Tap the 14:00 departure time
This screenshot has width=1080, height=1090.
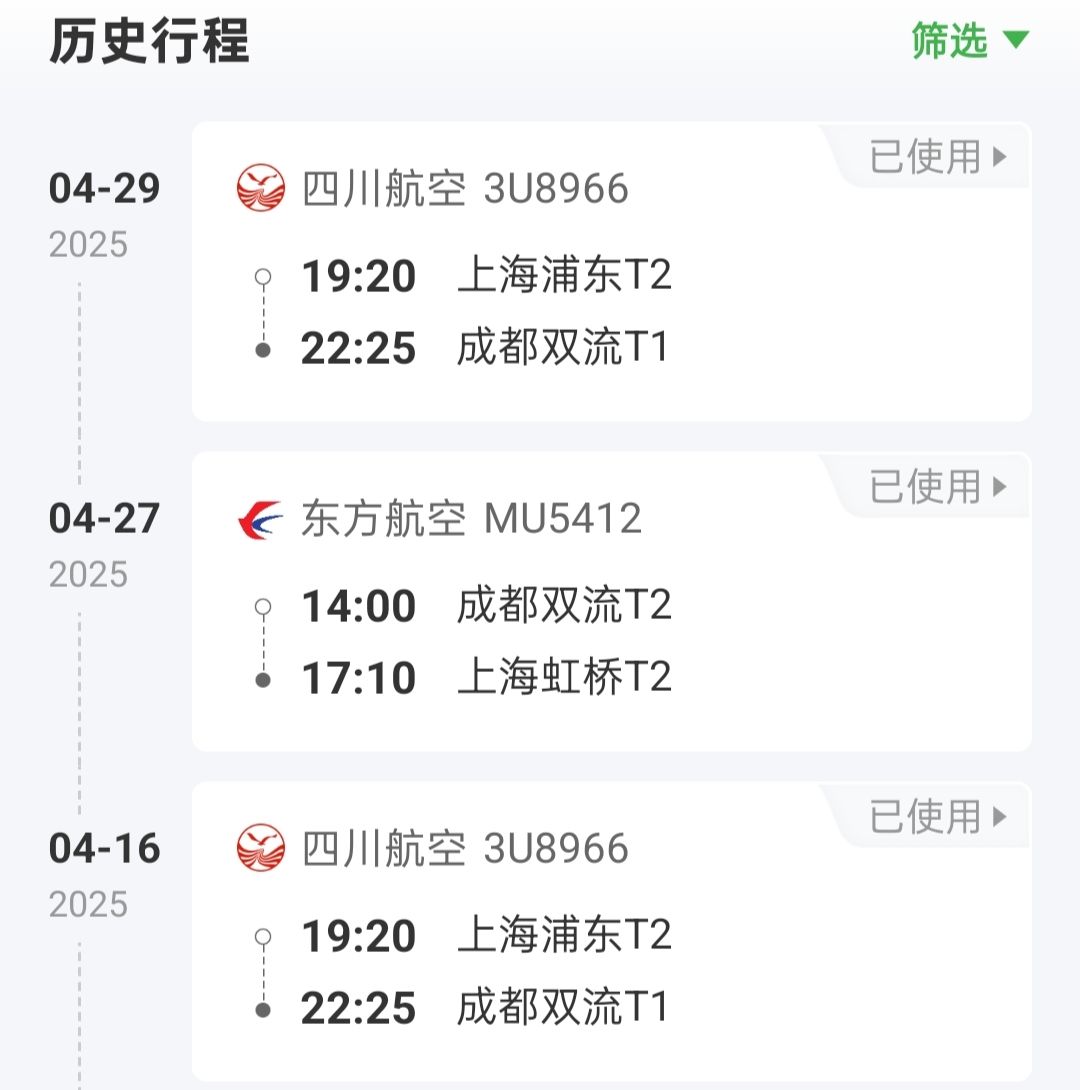tap(358, 607)
